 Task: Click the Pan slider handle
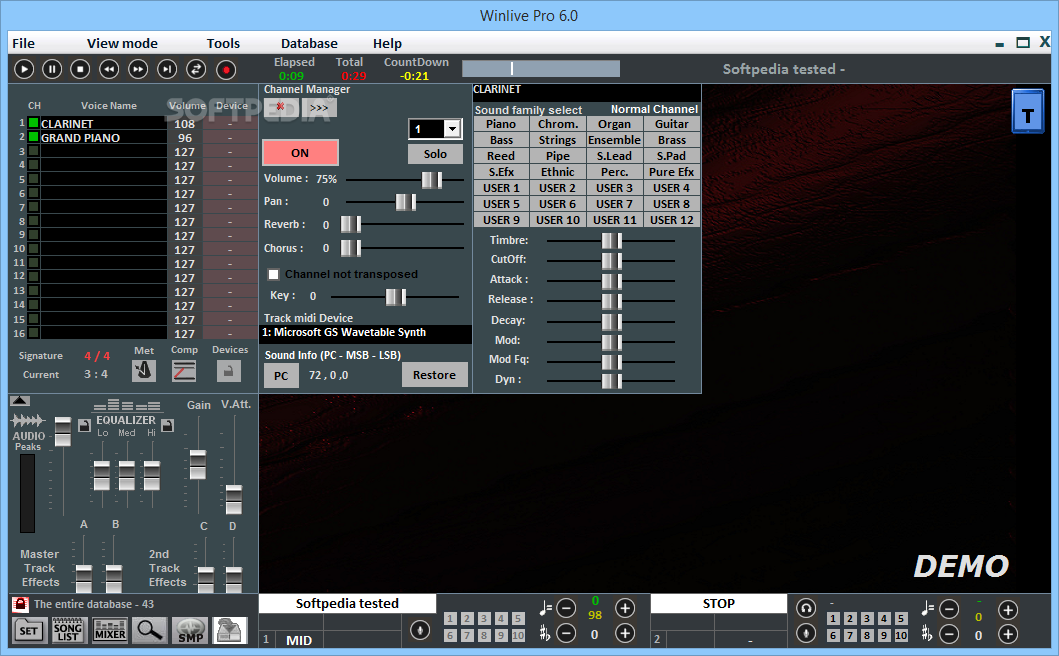pyautogui.click(x=405, y=202)
